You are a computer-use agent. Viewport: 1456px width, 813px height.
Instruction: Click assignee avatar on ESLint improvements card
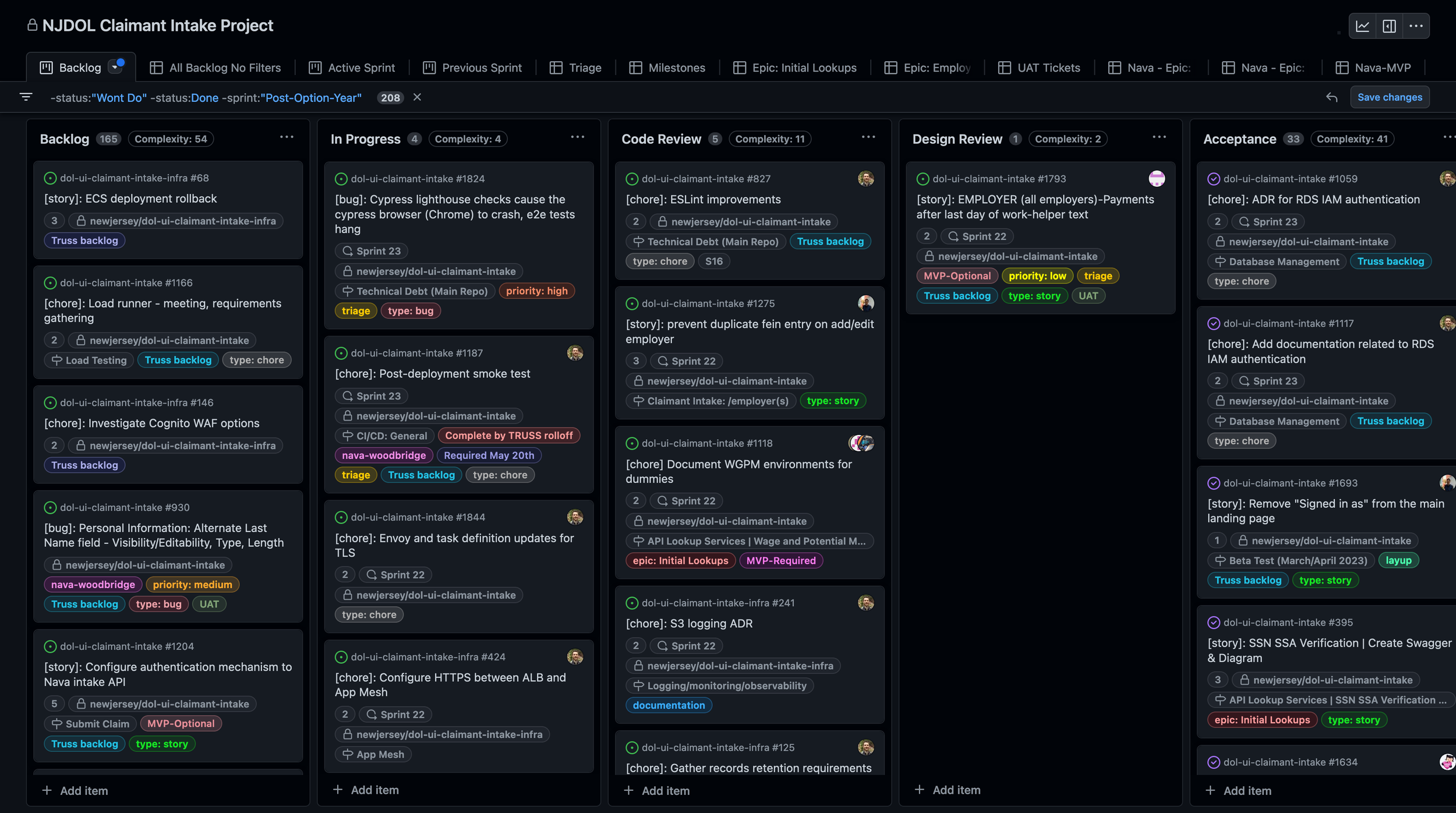[x=865, y=179]
